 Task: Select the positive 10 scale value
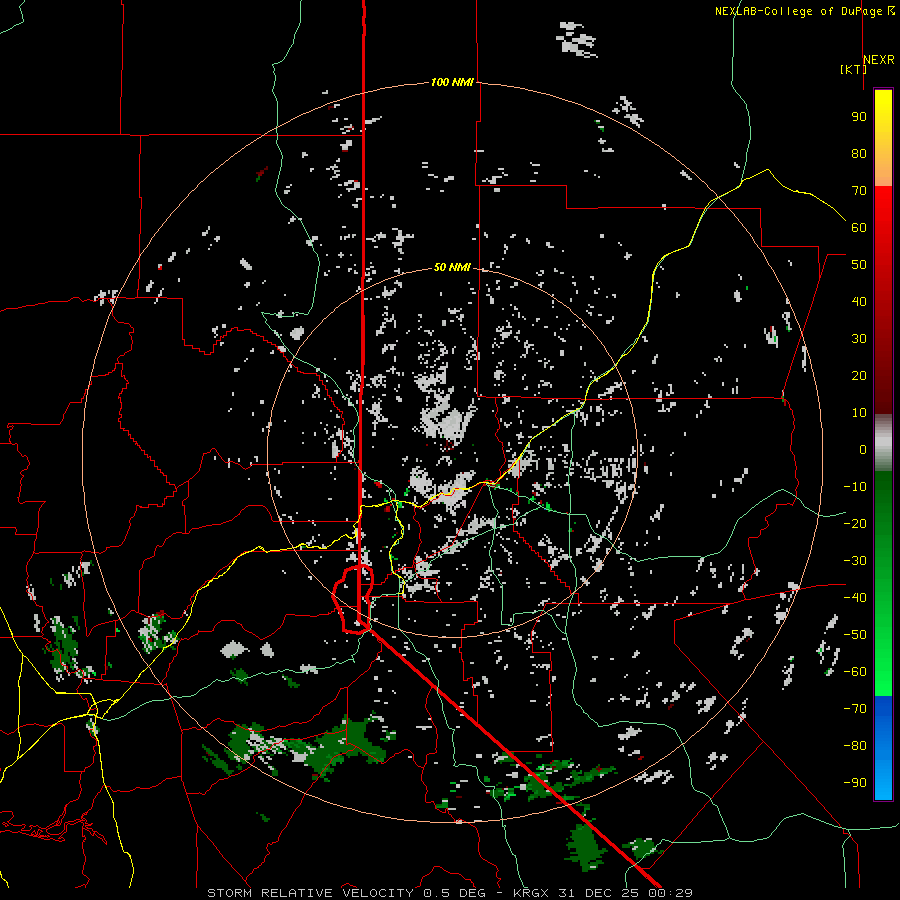pos(859,413)
